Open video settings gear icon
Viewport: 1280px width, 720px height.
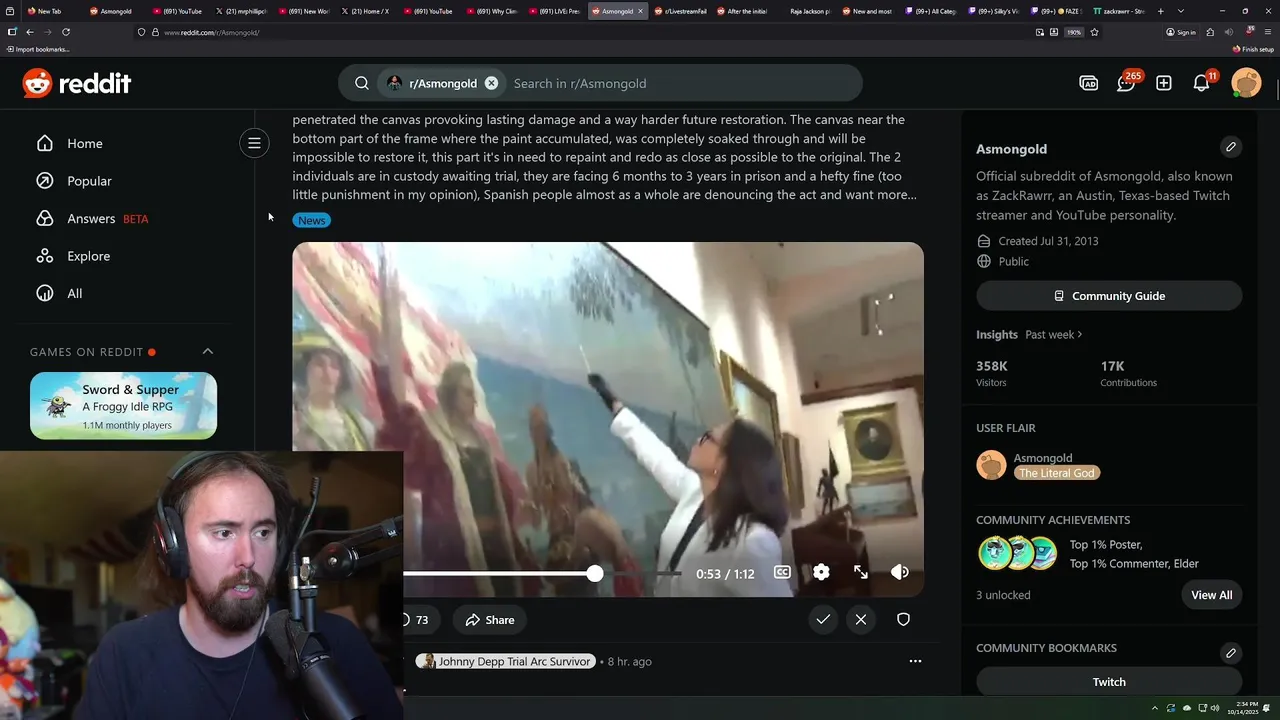(821, 572)
